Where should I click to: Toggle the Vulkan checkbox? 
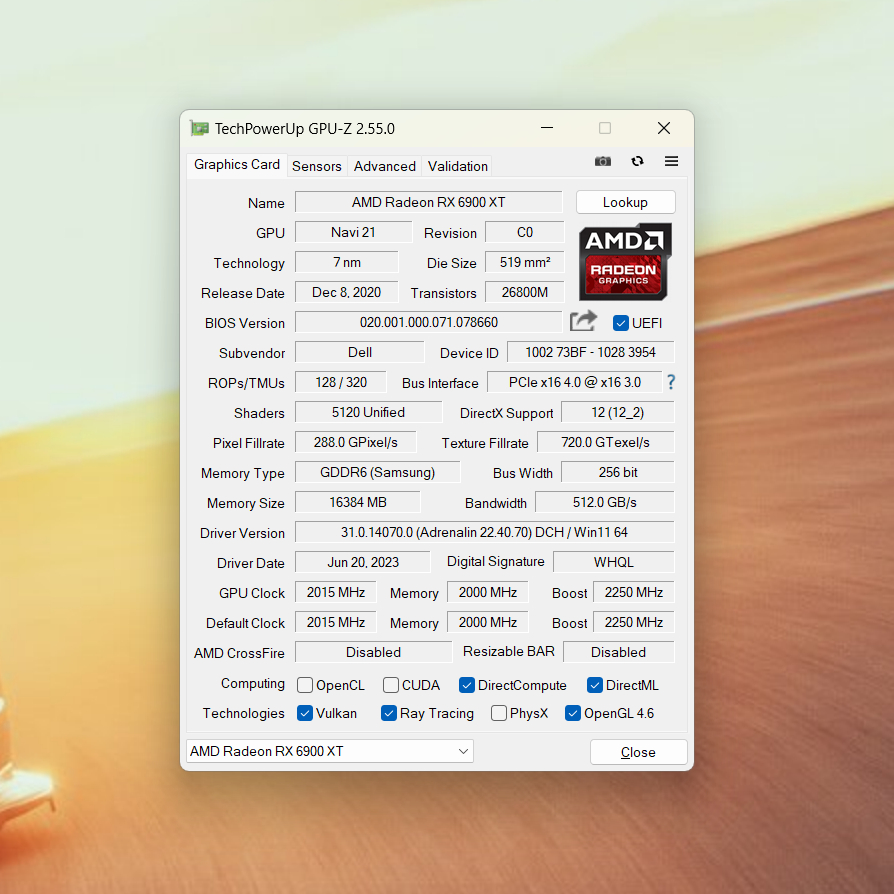tap(306, 713)
